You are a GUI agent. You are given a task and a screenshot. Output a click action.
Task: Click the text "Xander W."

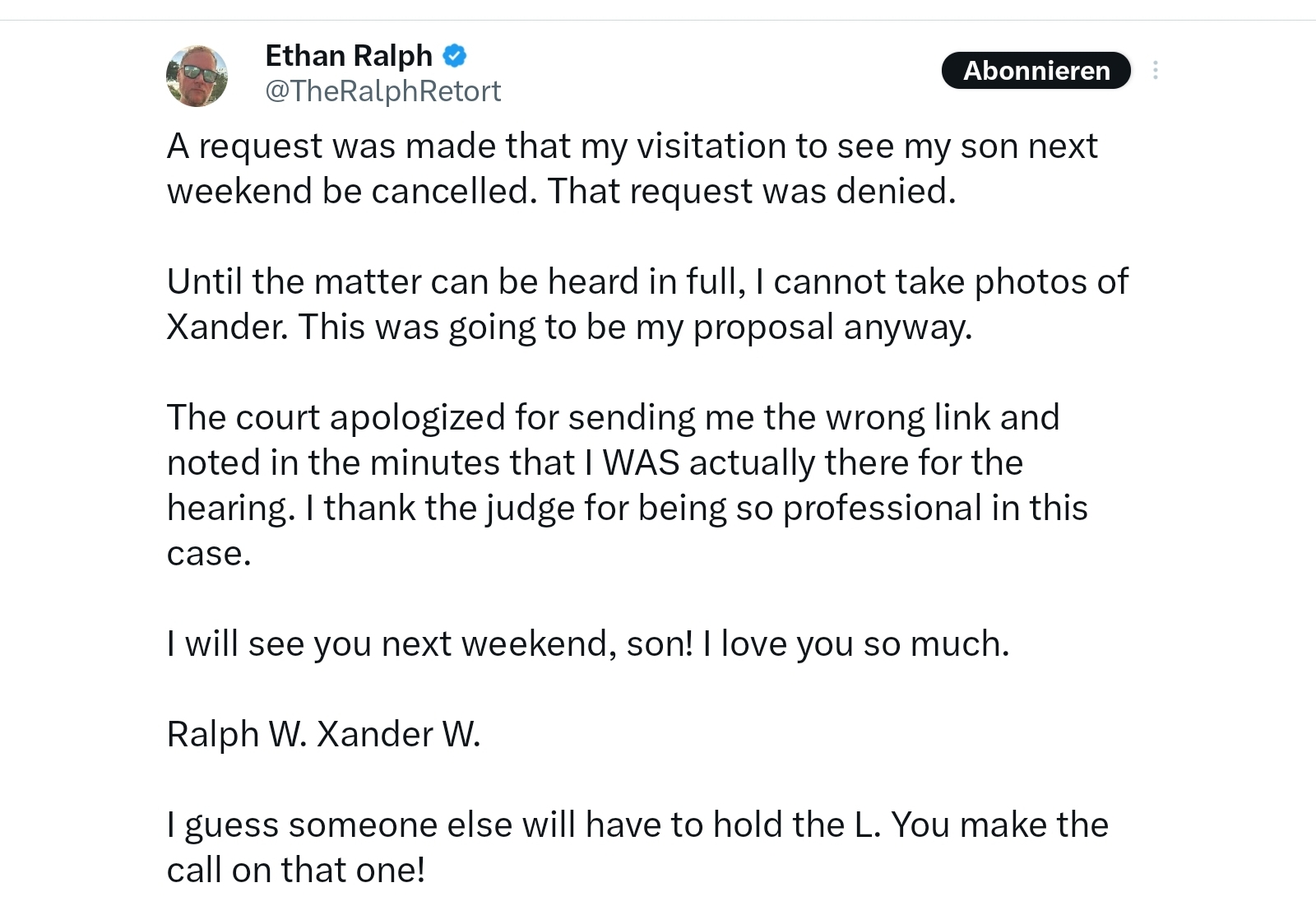coord(398,735)
